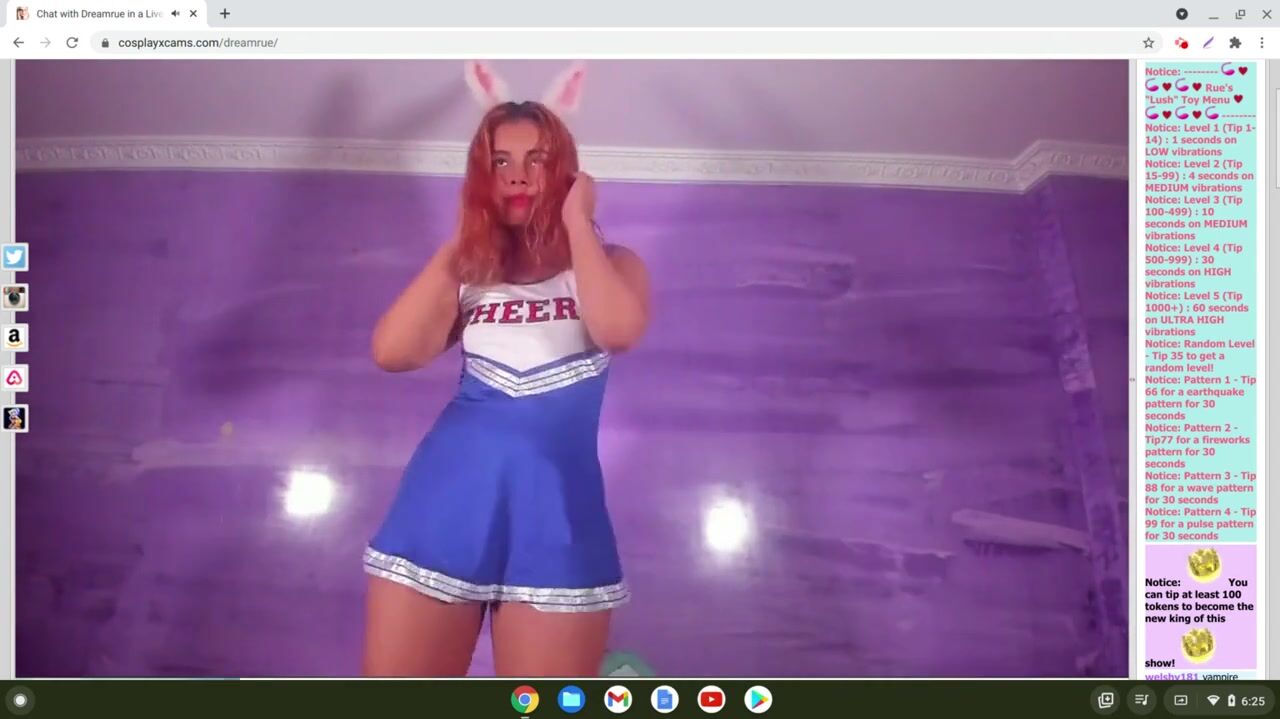Open the Instagram icon link
The width and height of the screenshot is (1280, 719).
pyautogui.click(x=14, y=297)
